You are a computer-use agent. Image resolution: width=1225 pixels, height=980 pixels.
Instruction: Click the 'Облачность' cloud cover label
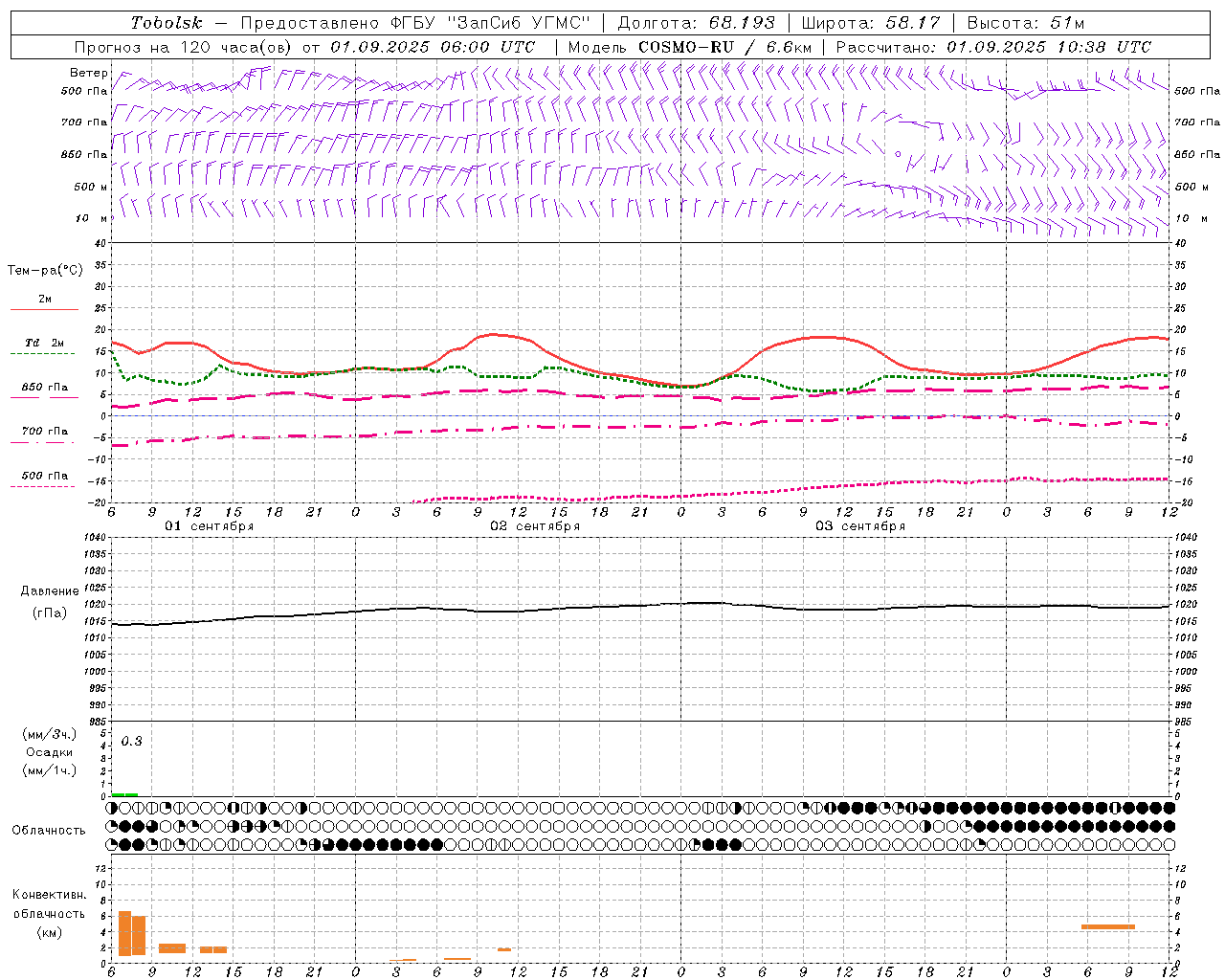click(x=49, y=830)
